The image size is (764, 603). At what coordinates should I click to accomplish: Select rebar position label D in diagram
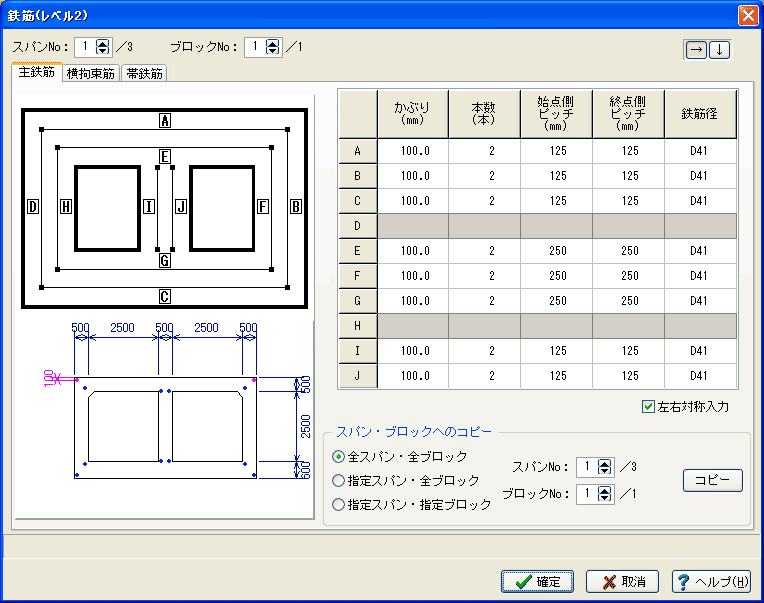33,207
